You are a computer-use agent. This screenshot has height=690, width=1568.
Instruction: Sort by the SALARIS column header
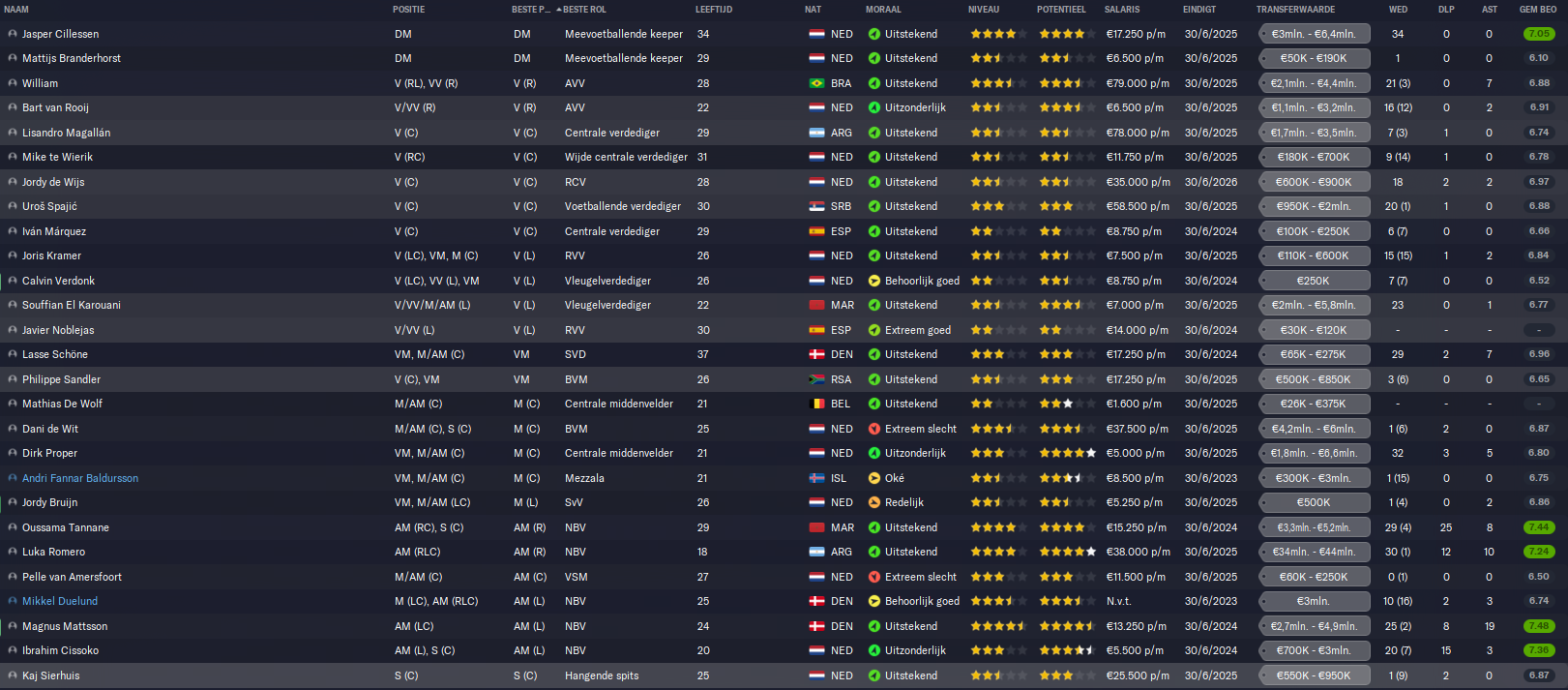1122,10
